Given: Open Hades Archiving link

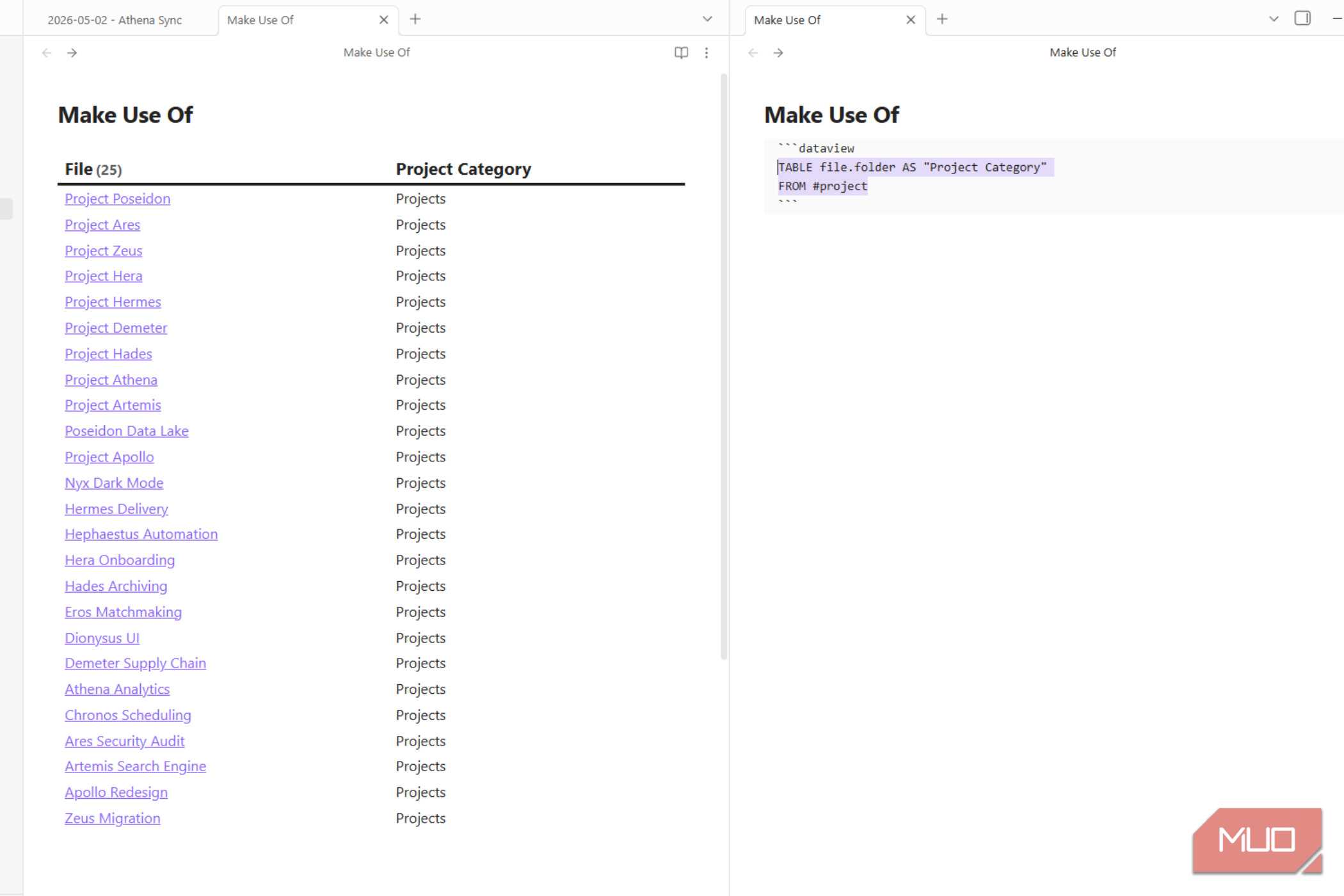Looking at the screenshot, I should [x=116, y=586].
